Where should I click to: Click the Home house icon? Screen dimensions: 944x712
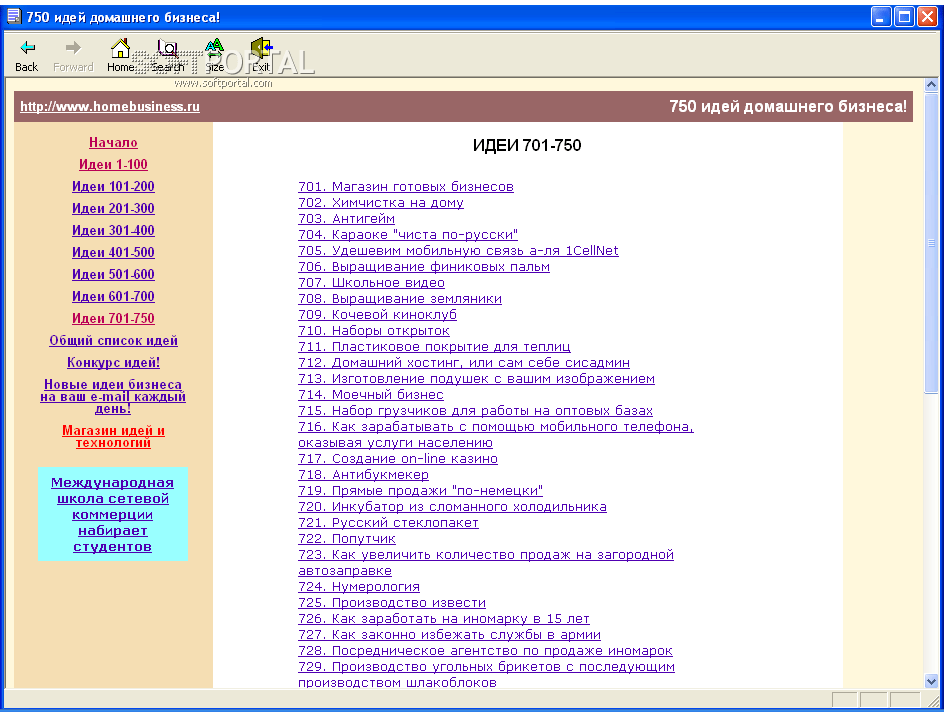pos(120,48)
